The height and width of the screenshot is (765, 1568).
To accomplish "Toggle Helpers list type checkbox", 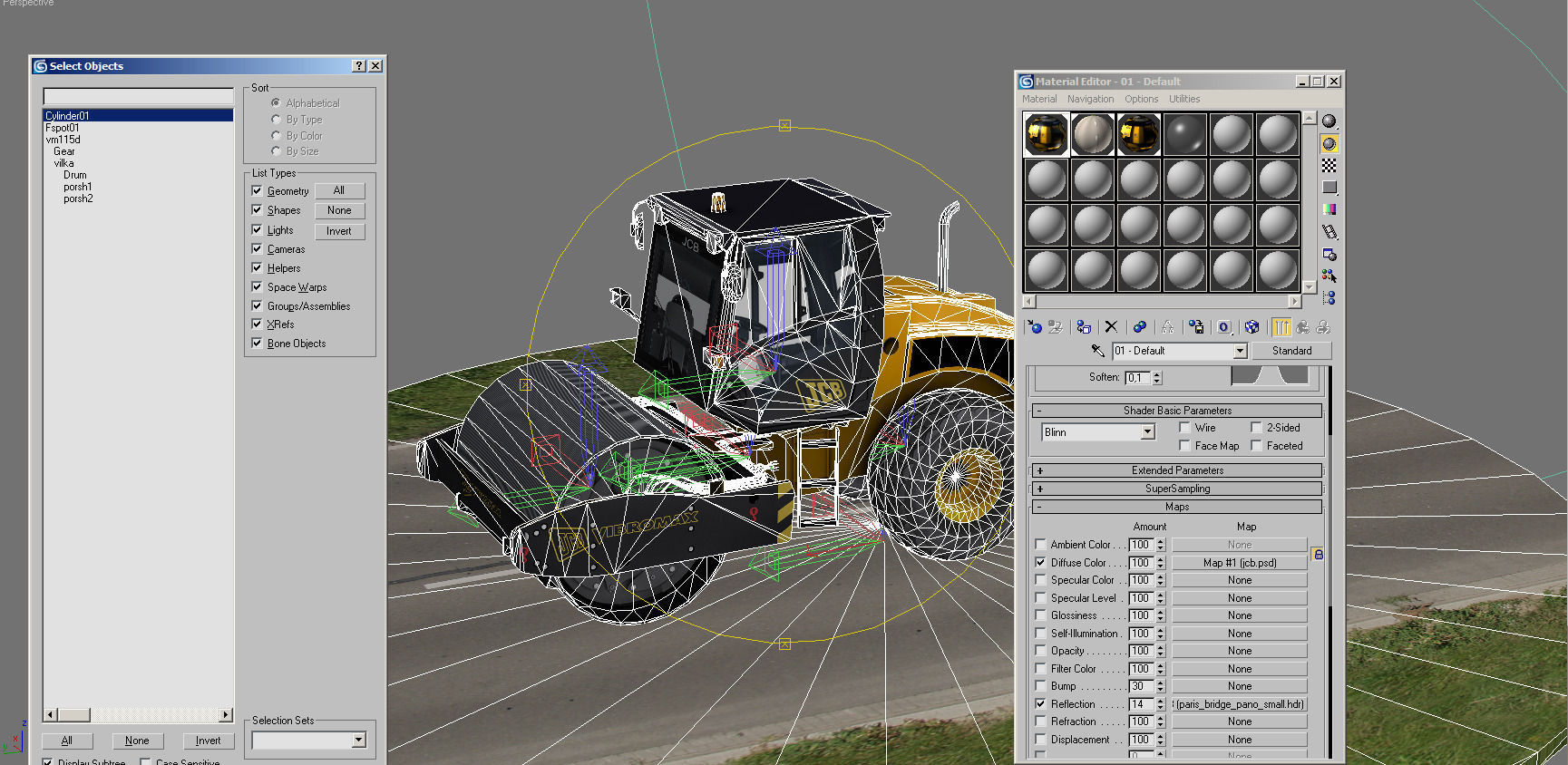I will [257, 267].
